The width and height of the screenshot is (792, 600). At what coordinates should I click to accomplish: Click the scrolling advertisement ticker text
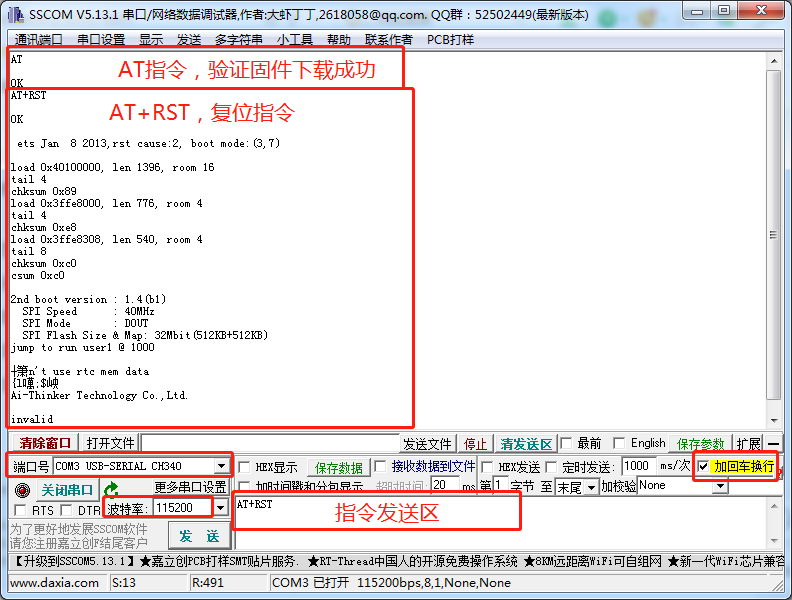point(397,561)
